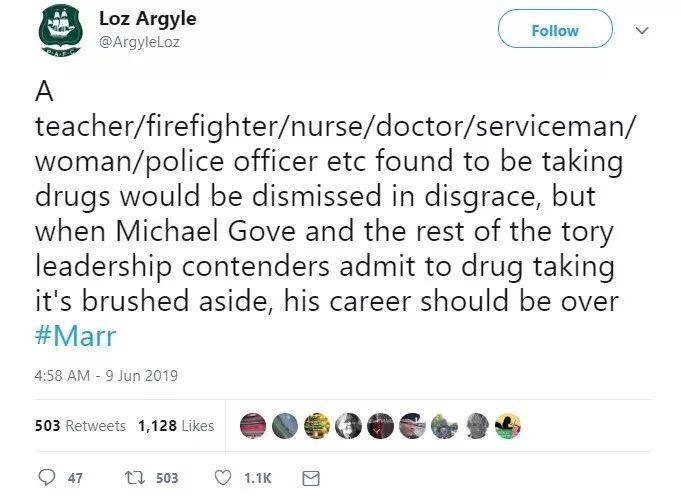The height and width of the screenshot is (499, 681).
Task: Click the @ArgyleLoz handle
Action: [x=139, y=41]
